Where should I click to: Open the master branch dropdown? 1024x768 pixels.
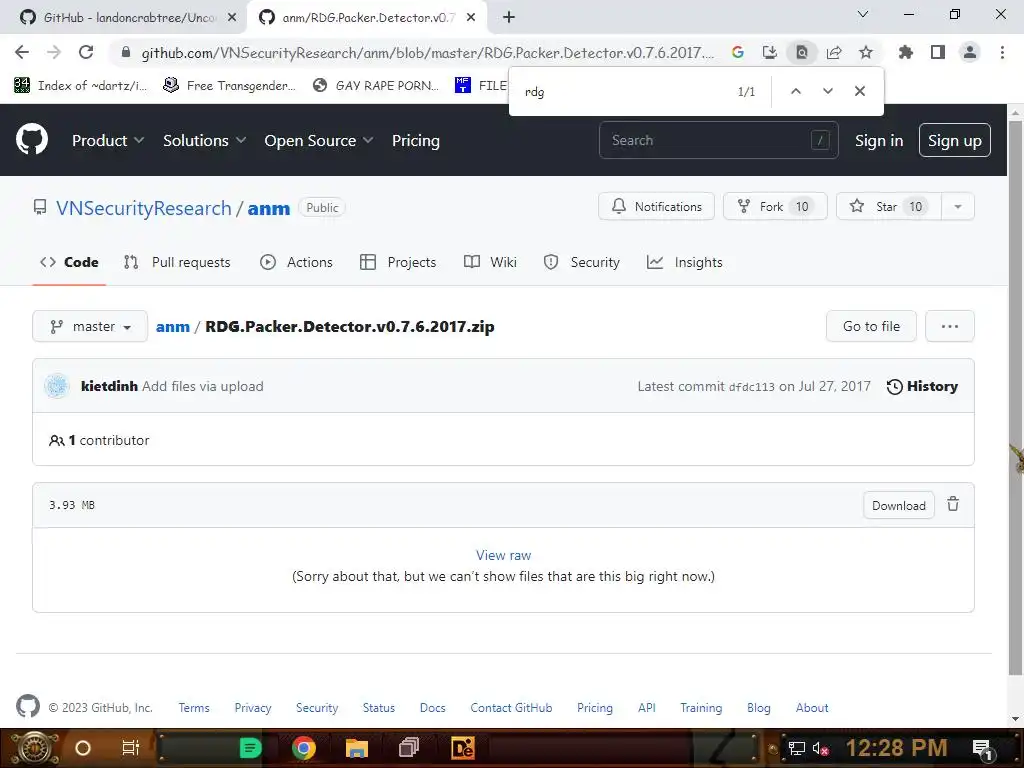point(90,327)
